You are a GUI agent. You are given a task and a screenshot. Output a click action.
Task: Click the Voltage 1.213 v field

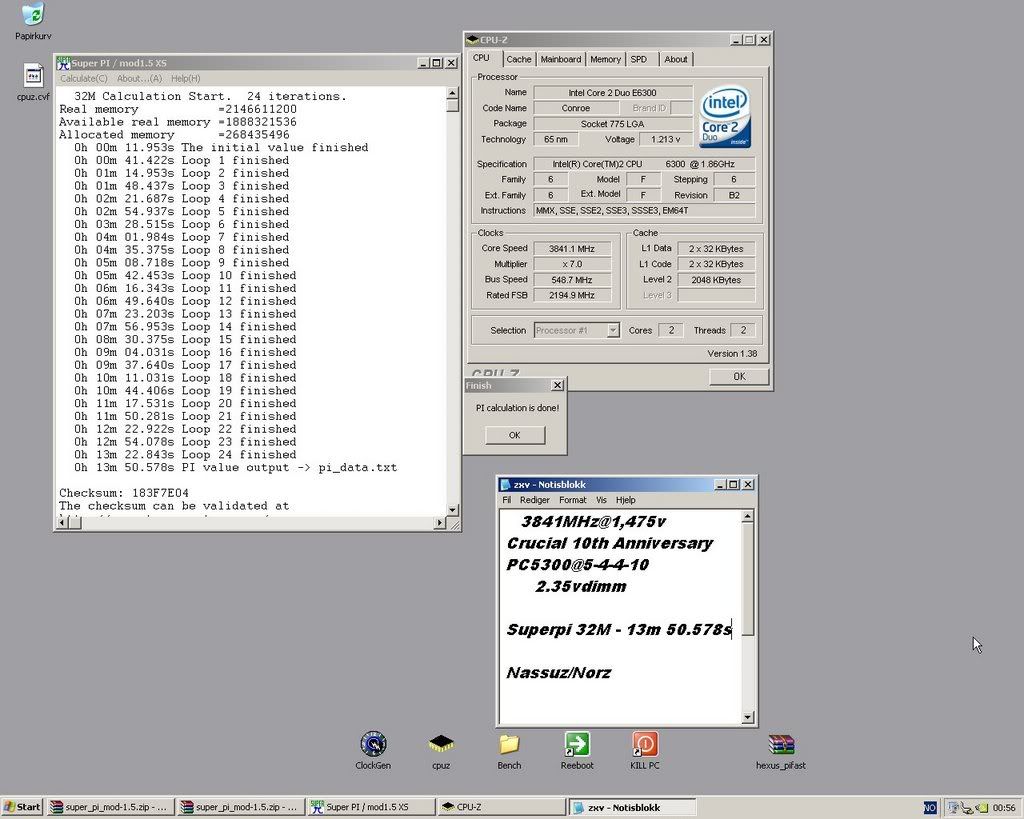(x=666, y=139)
